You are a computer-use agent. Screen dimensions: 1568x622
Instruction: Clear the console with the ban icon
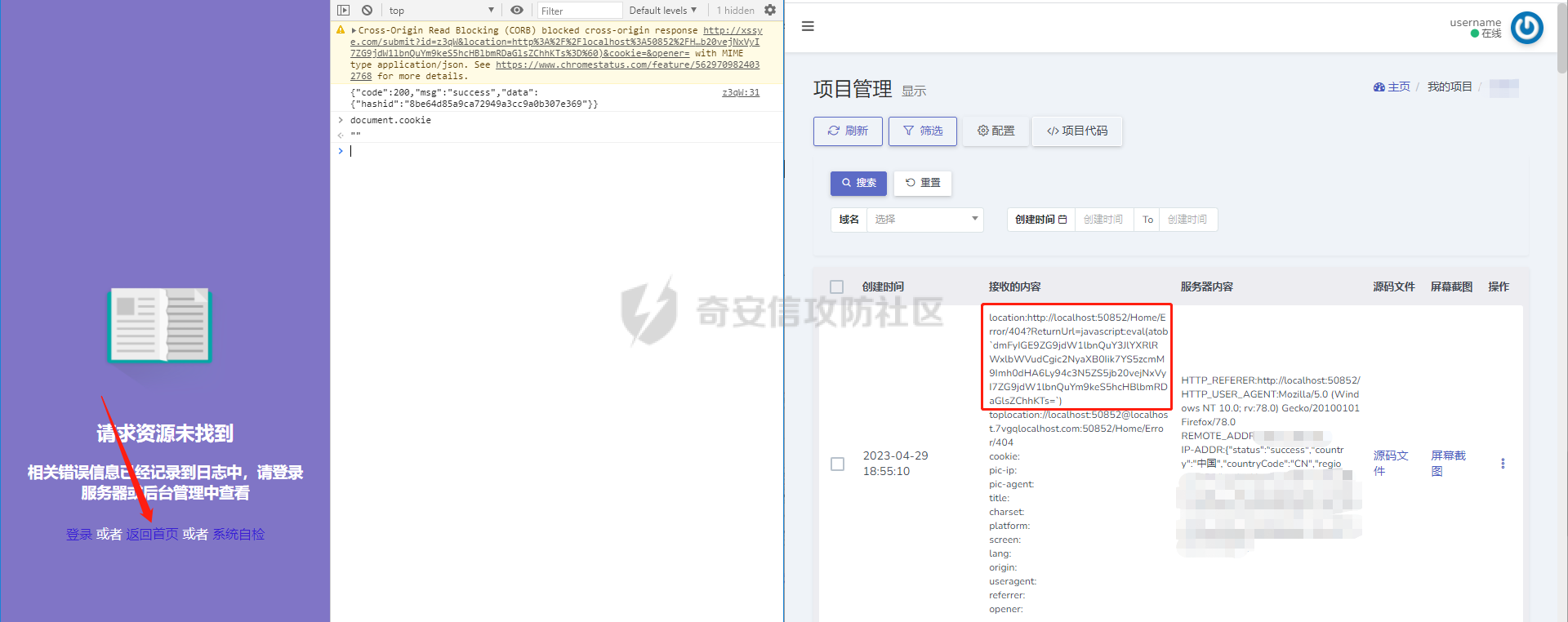[x=367, y=11]
